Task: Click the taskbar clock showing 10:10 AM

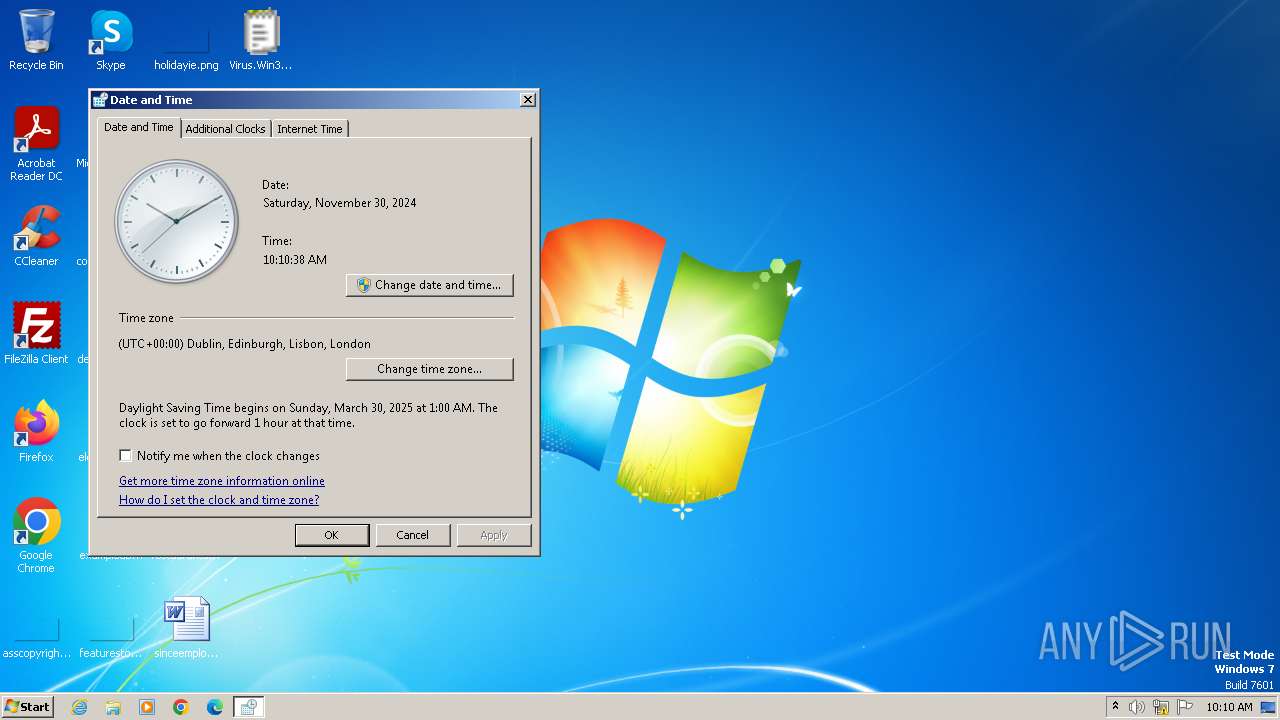Action: tap(1229, 707)
